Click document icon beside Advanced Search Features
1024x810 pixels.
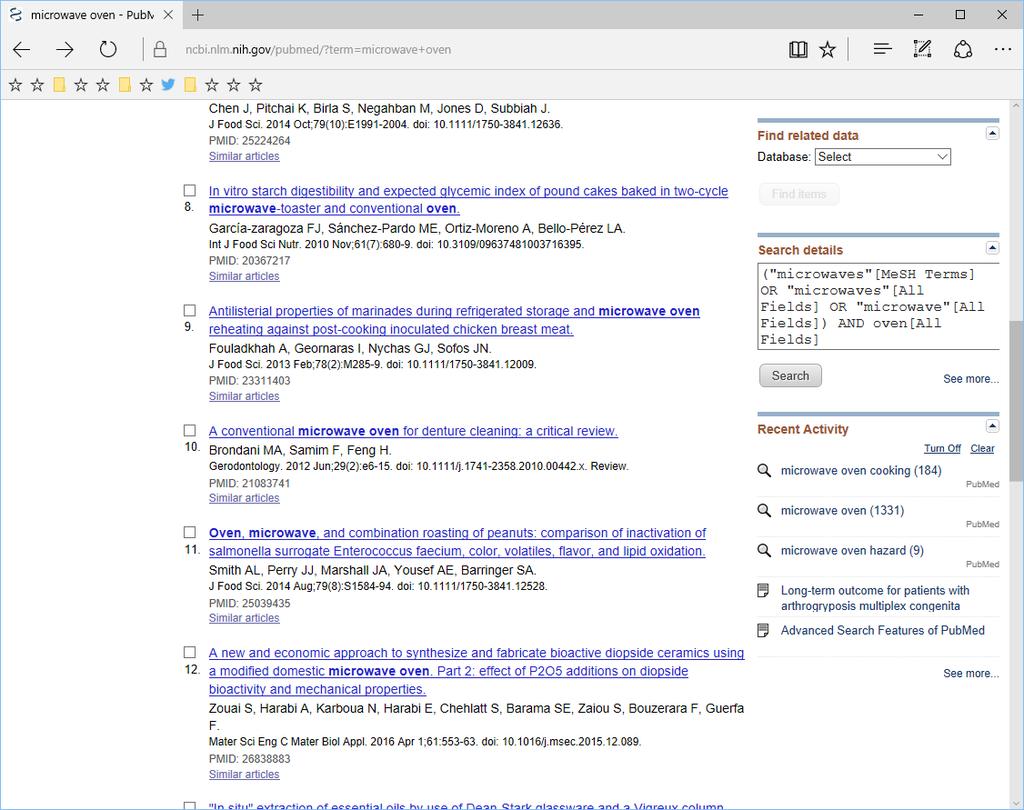[763, 630]
